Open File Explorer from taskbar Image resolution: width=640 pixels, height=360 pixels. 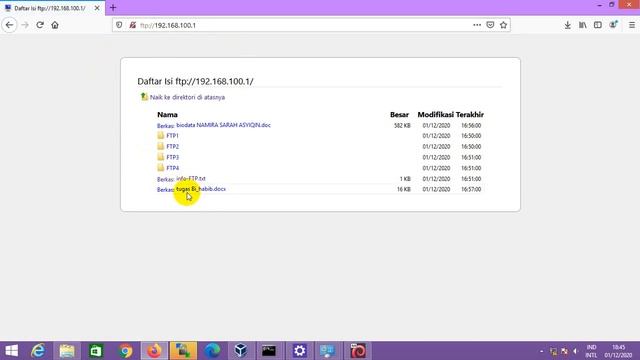[67, 351]
